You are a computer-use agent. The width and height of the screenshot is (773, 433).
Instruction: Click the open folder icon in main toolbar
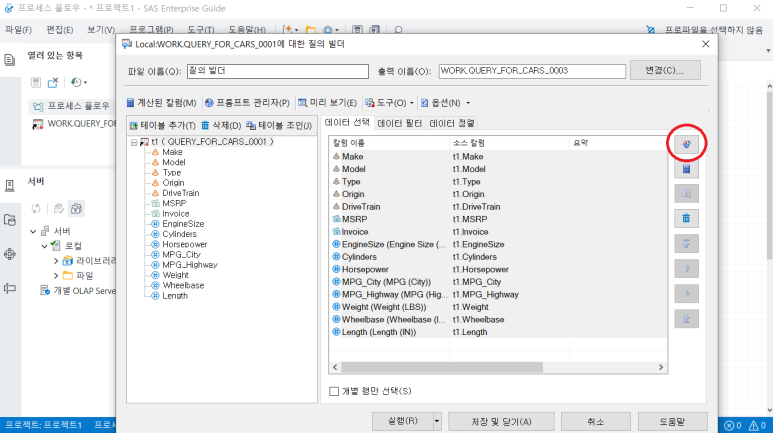pos(311,30)
